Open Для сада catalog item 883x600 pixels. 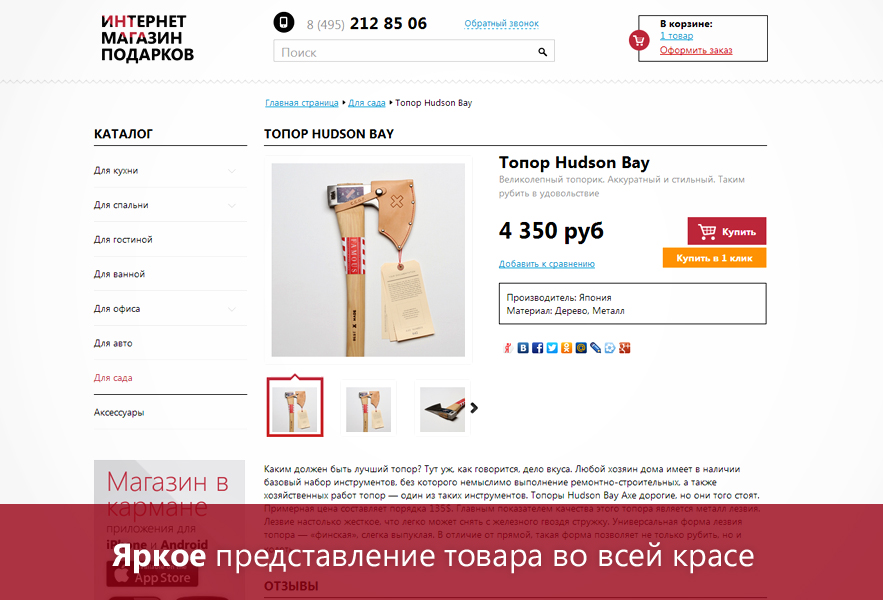pos(113,378)
